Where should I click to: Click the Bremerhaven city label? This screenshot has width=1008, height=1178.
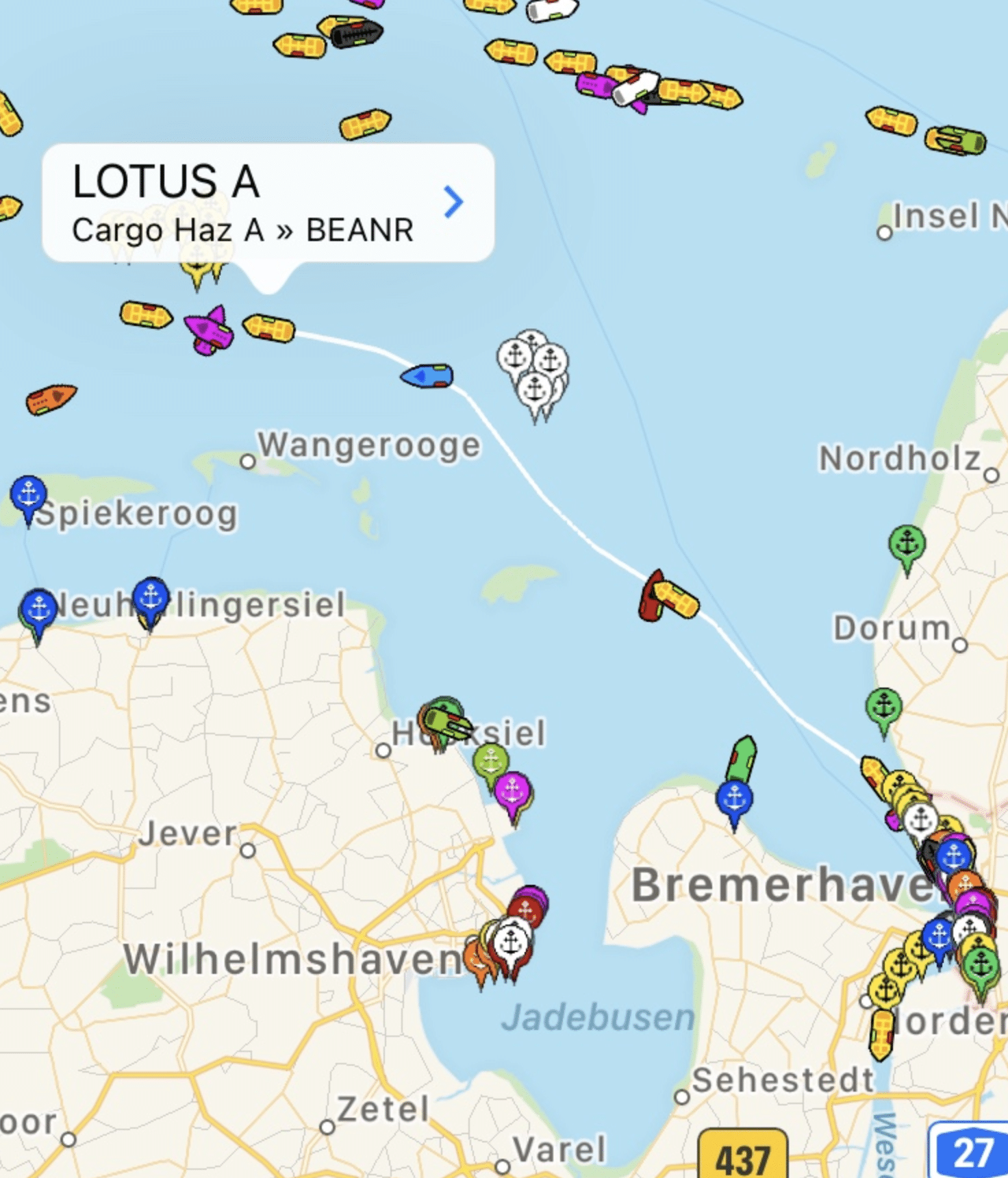(784, 885)
